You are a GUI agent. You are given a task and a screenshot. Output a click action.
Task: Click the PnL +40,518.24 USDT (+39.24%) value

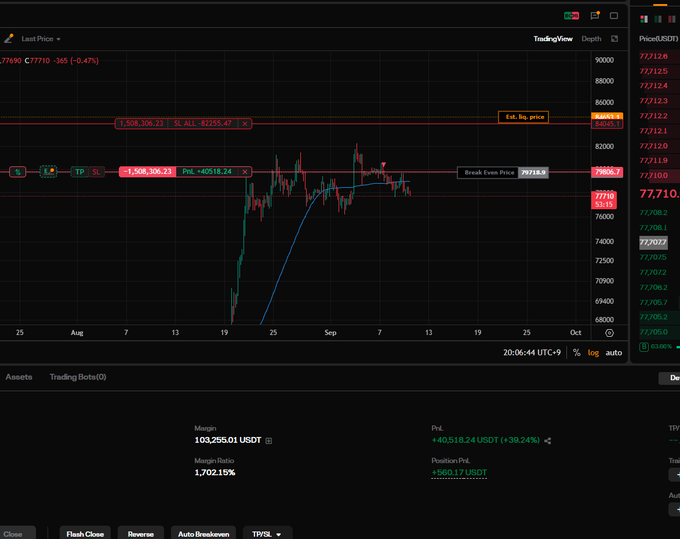(486, 440)
